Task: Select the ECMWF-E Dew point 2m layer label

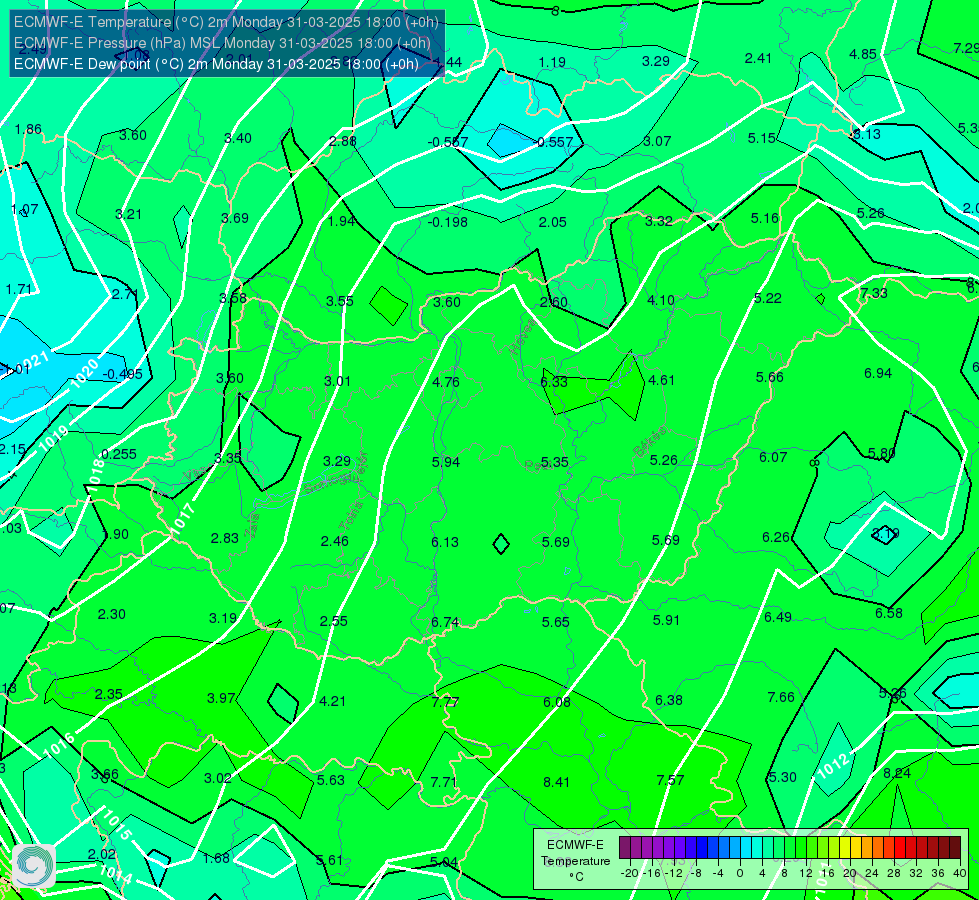Action: (216, 64)
